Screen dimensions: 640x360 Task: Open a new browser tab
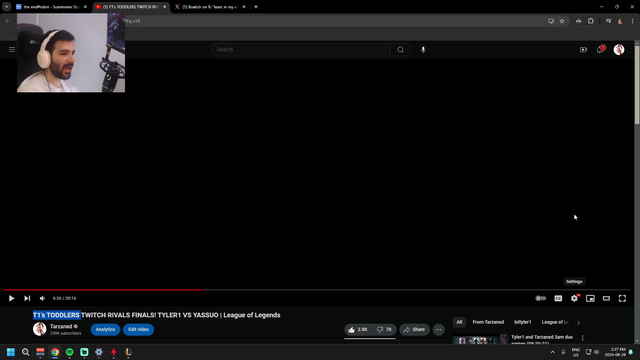coord(256,7)
